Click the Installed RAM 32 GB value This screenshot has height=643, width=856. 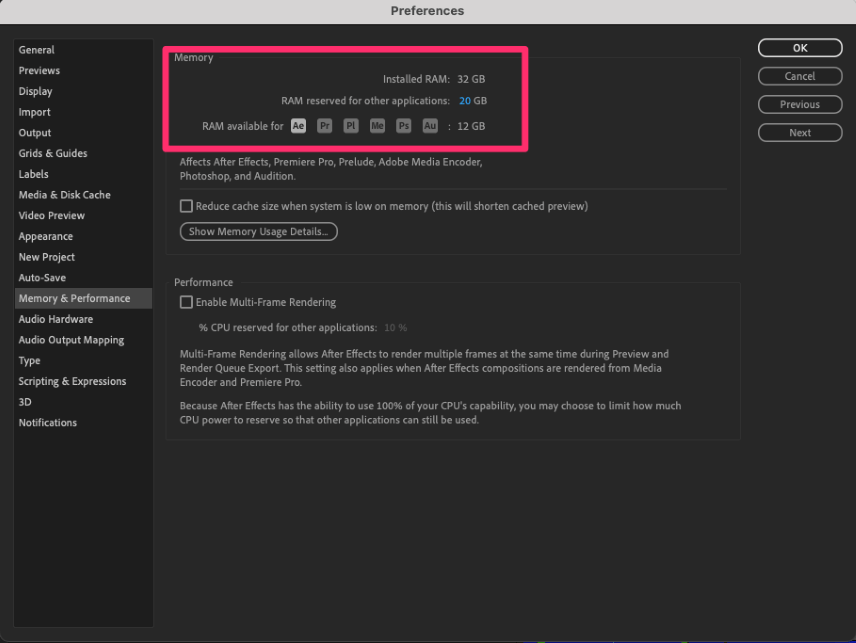coord(471,79)
